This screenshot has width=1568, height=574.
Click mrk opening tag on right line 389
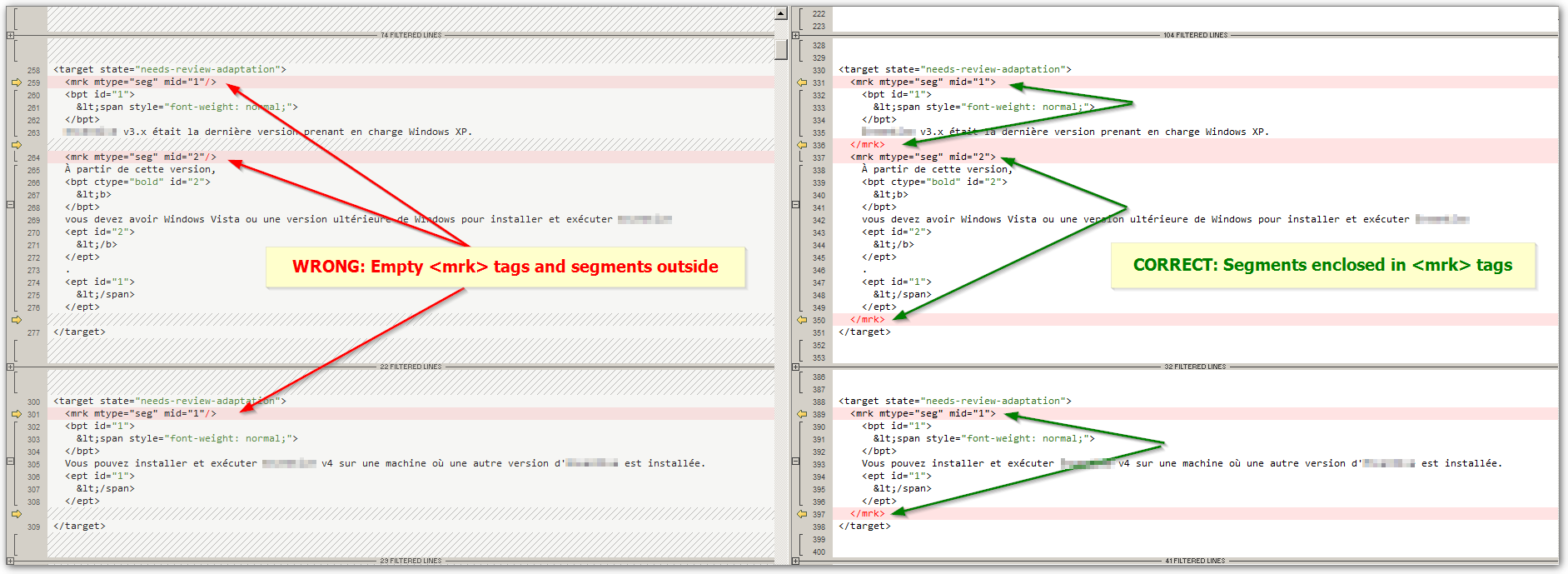click(x=923, y=414)
